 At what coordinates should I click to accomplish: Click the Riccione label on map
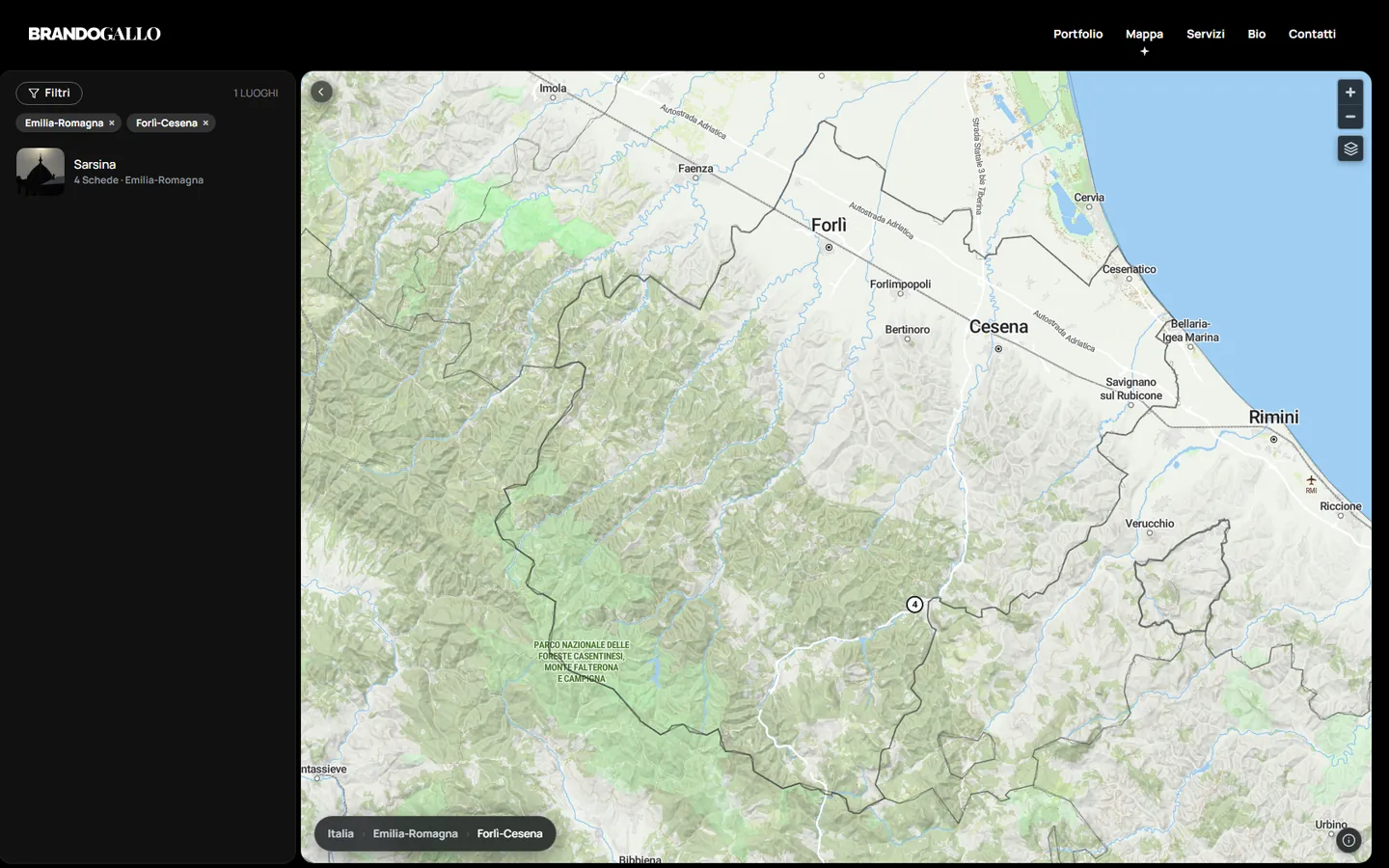click(1341, 506)
